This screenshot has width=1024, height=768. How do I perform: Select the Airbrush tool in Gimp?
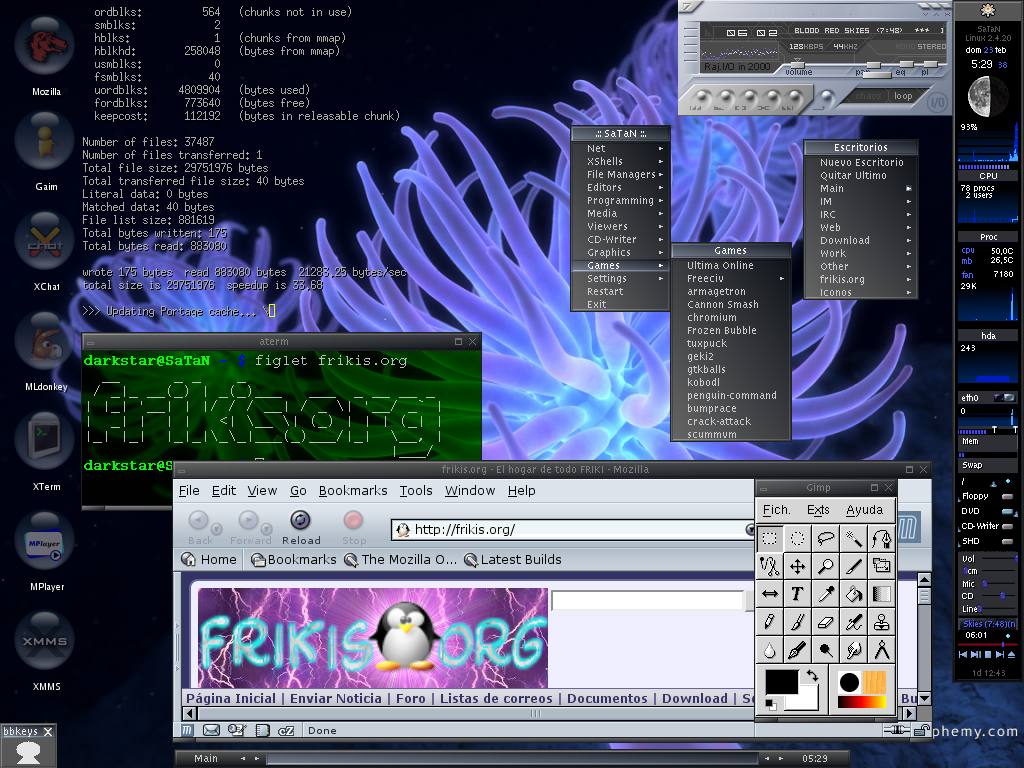coord(854,622)
